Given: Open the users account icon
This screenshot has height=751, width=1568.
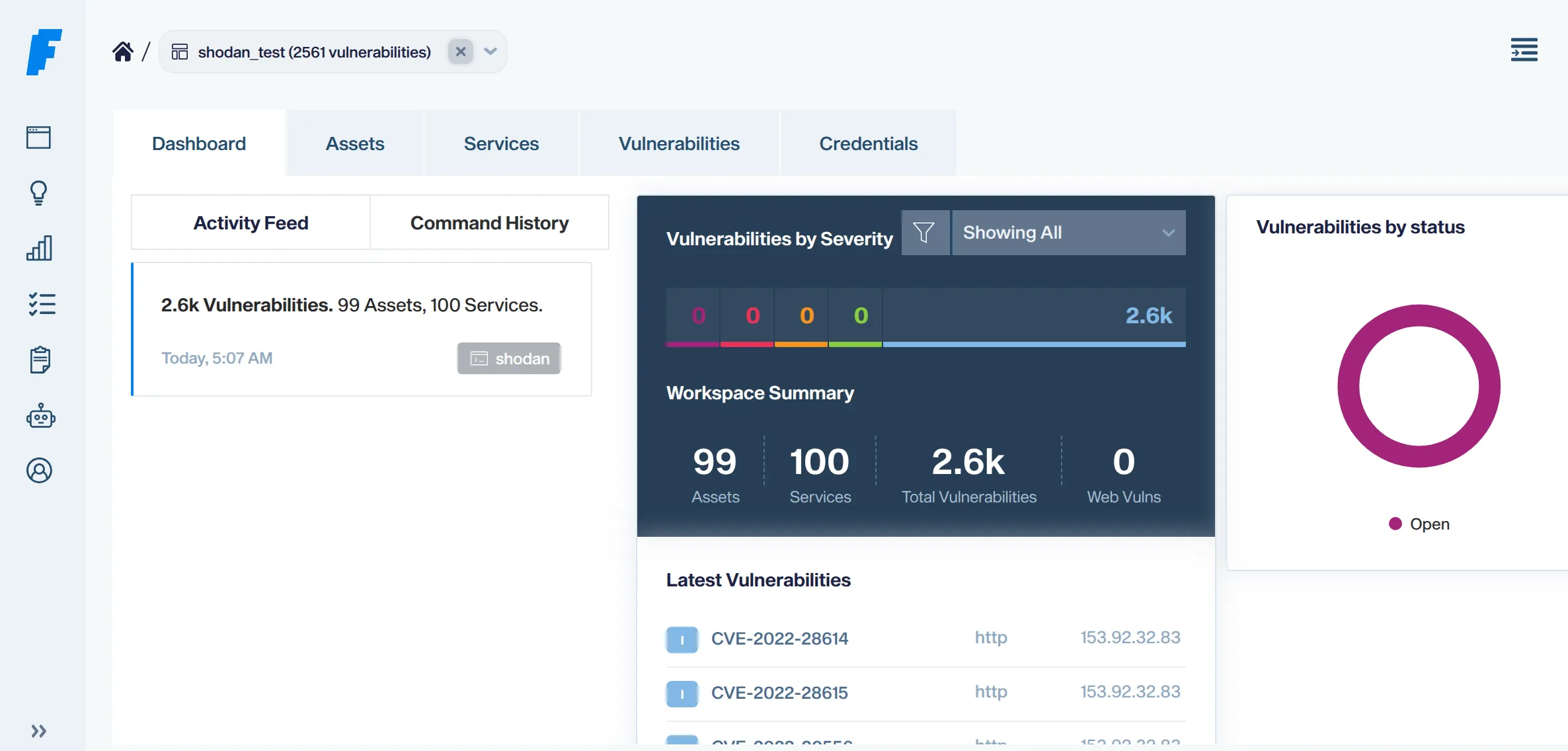Looking at the screenshot, I should pos(40,471).
